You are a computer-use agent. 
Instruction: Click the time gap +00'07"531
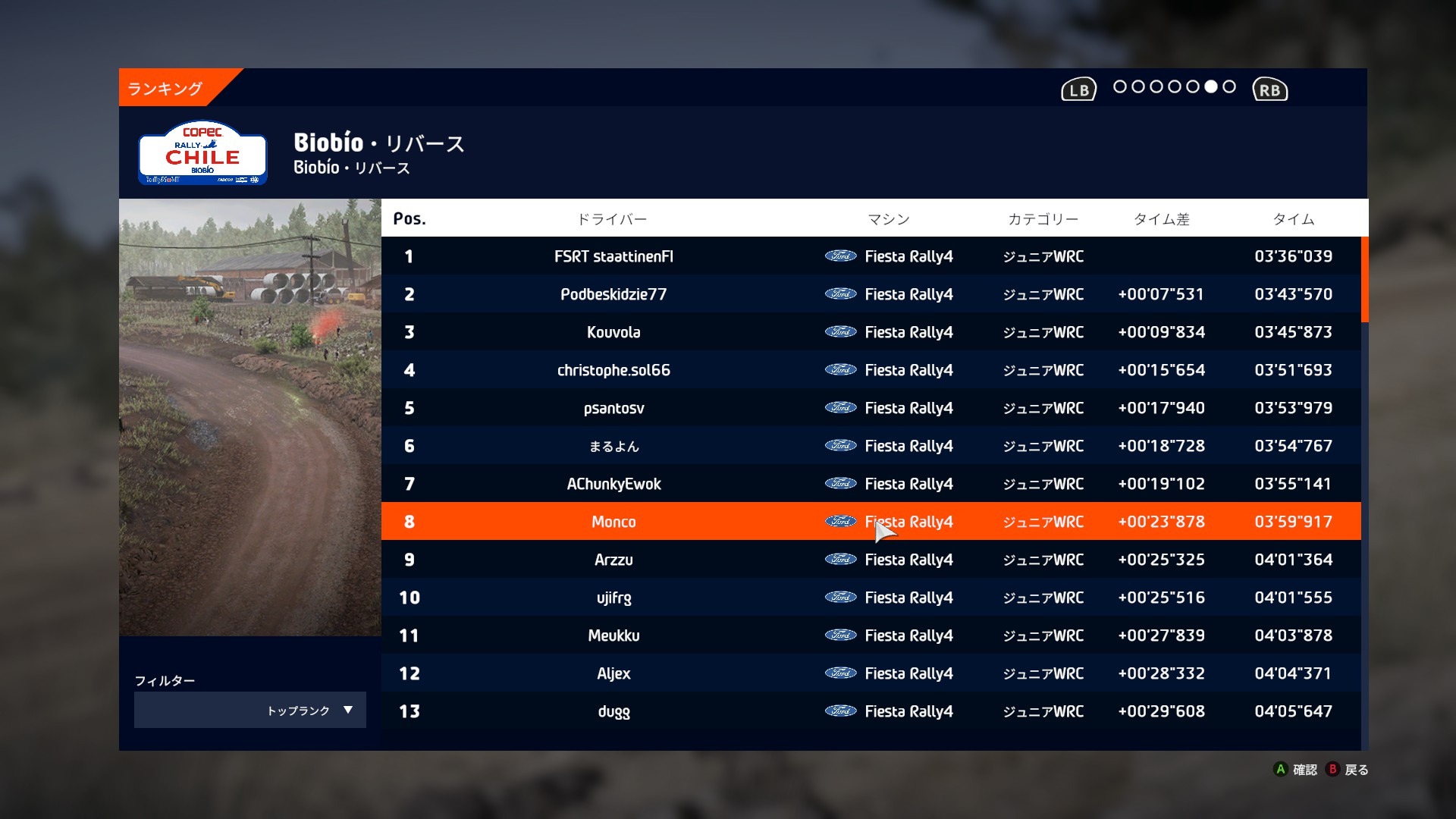(1161, 294)
